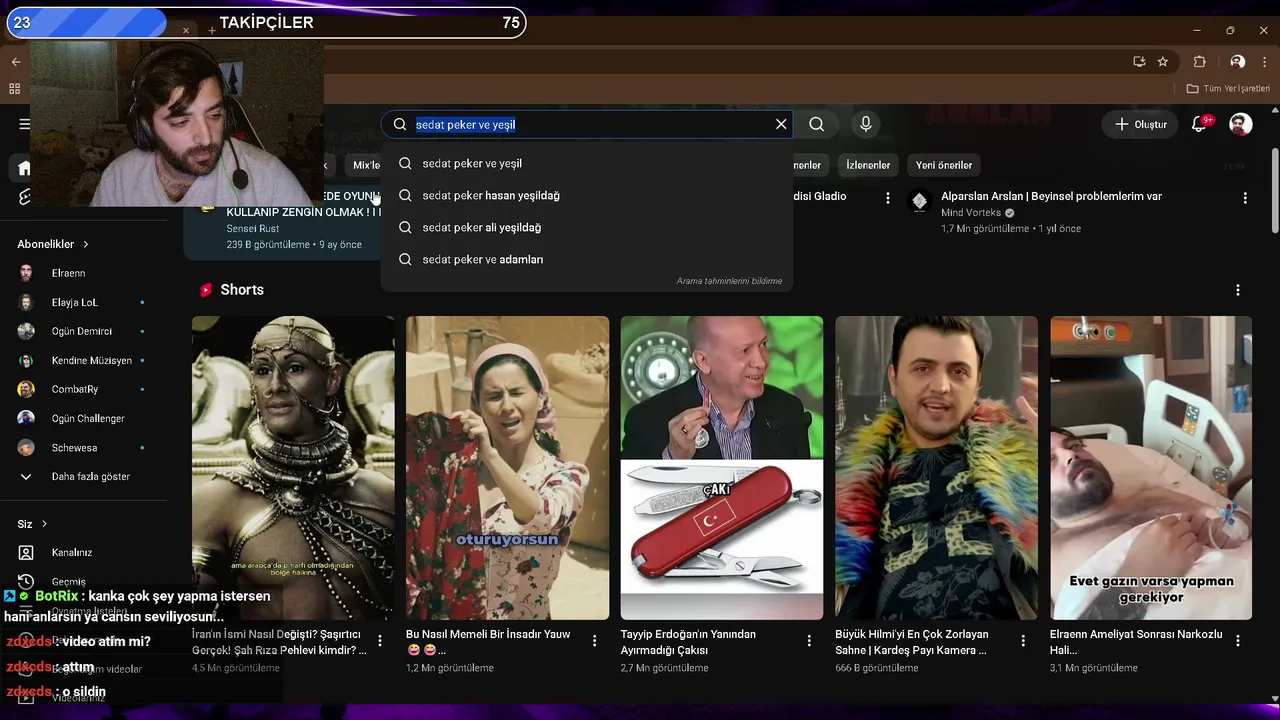The width and height of the screenshot is (1280, 720).
Task: Click the magnifier search button
Action: tap(817, 124)
